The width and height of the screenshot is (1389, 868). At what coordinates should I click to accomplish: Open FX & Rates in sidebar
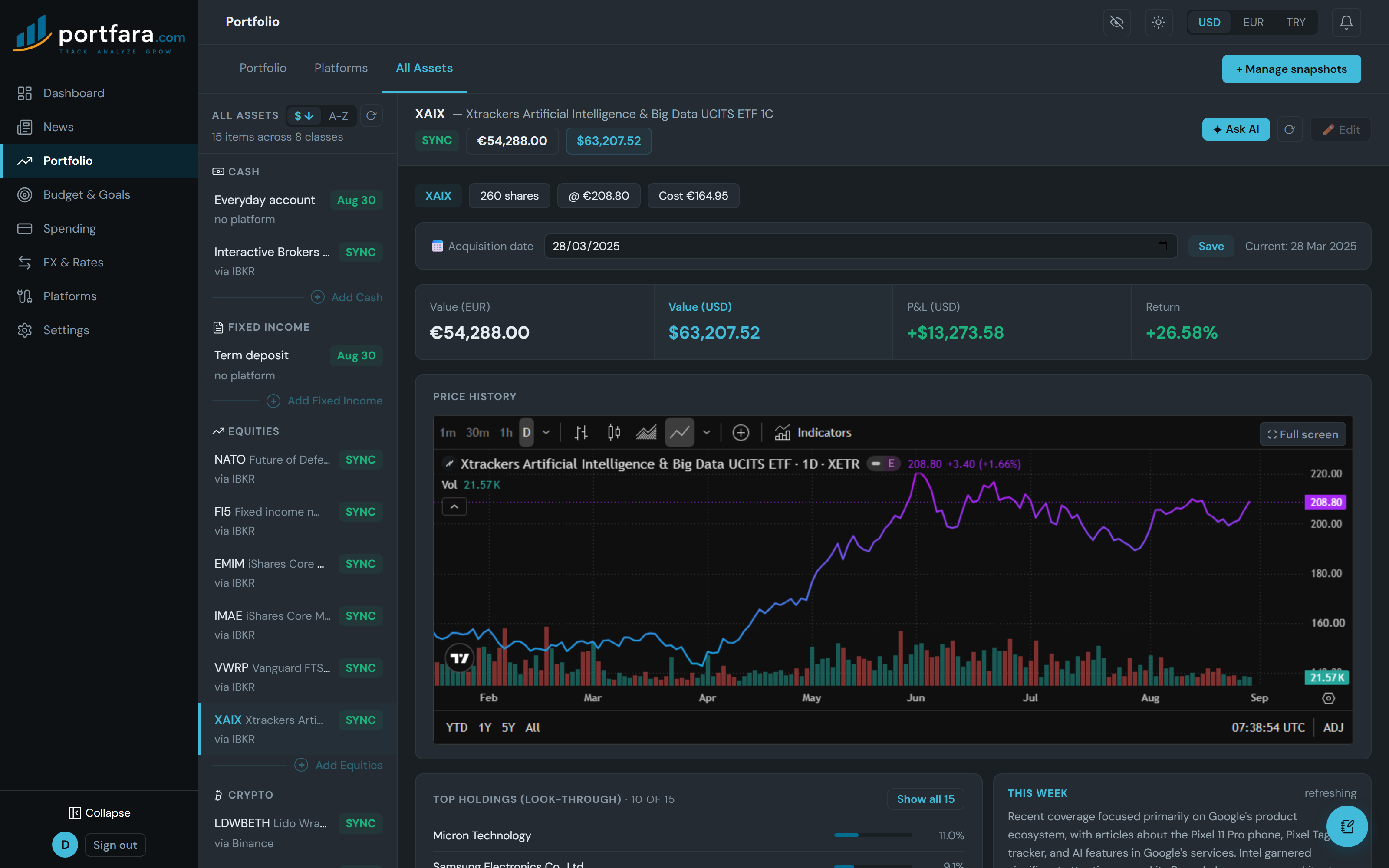[x=99, y=262]
